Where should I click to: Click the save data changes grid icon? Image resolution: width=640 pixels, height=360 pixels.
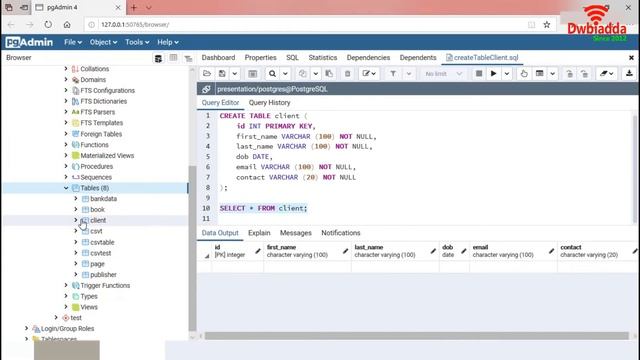click(253, 73)
